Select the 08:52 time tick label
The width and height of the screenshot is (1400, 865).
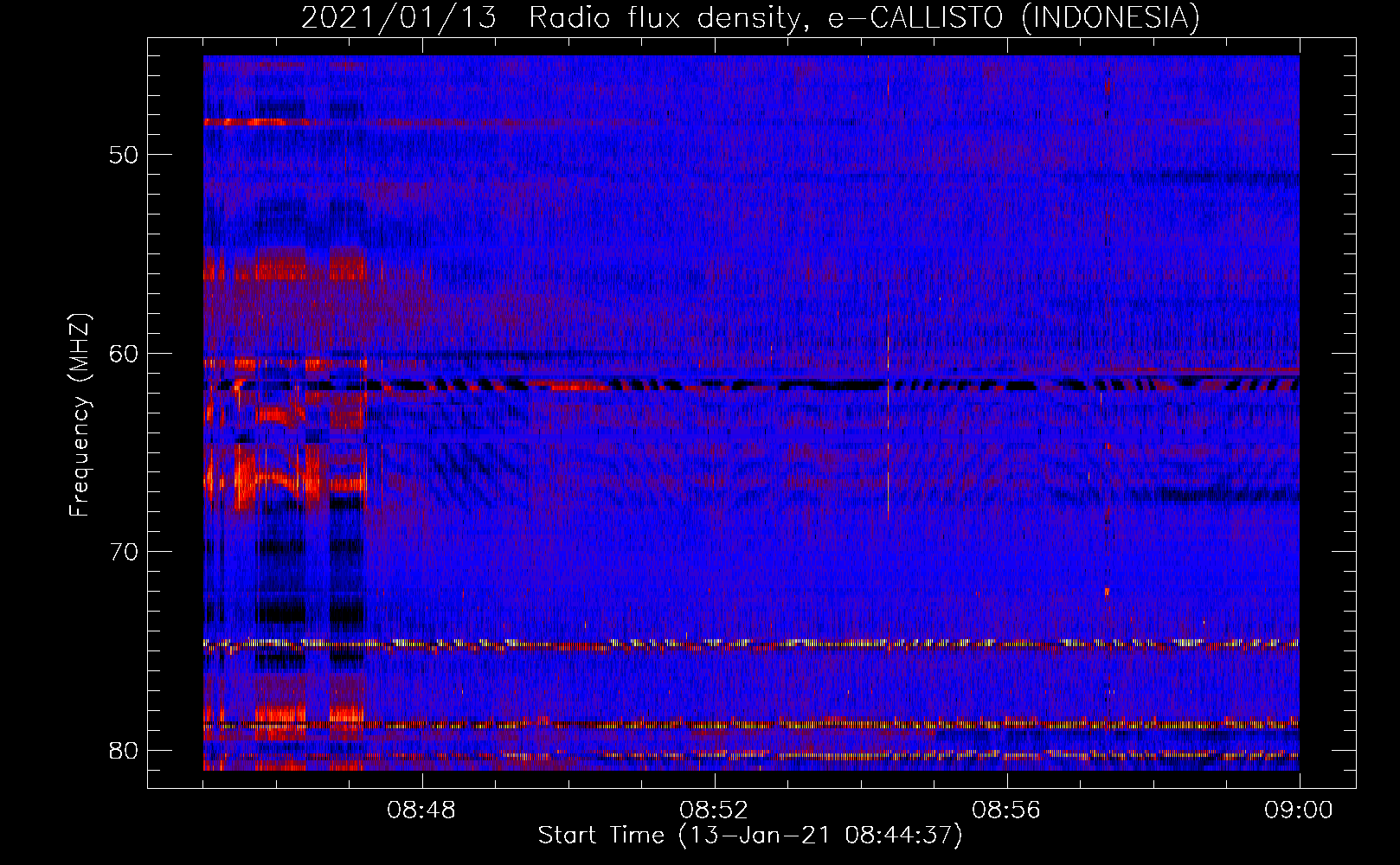pyautogui.click(x=714, y=811)
